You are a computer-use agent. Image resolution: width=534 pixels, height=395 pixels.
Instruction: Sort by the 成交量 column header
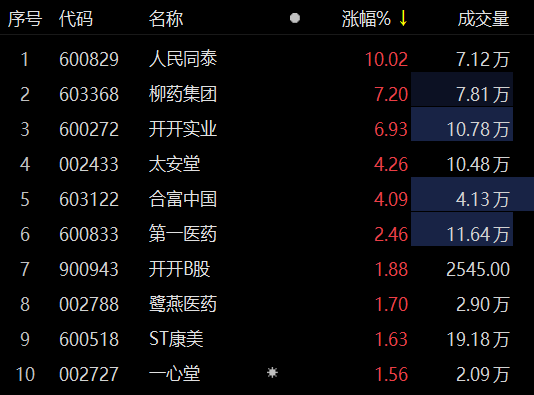tap(483, 19)
